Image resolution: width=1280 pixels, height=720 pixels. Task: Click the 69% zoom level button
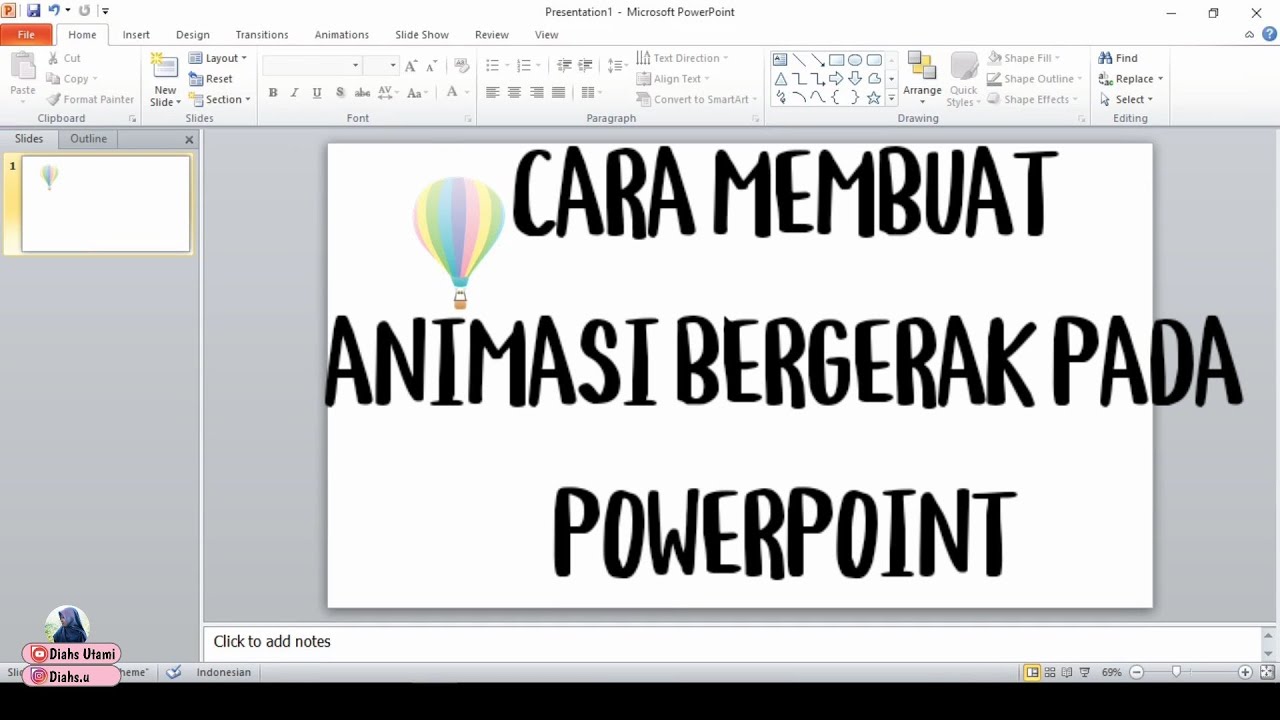[1111, 672]
